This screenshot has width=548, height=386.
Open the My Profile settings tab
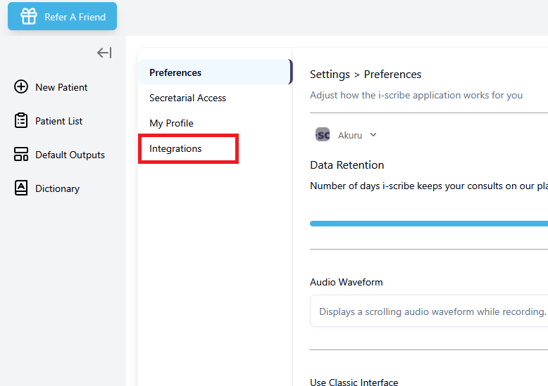tap(171, 123)
